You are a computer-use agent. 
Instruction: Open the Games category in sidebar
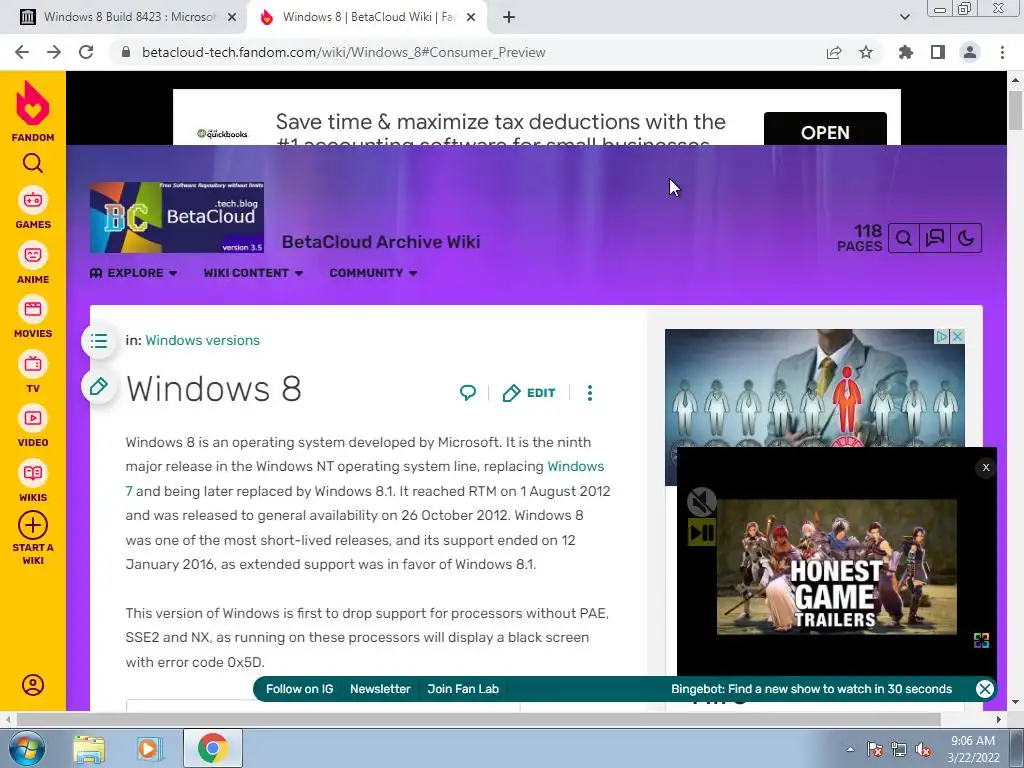point(33,209)
